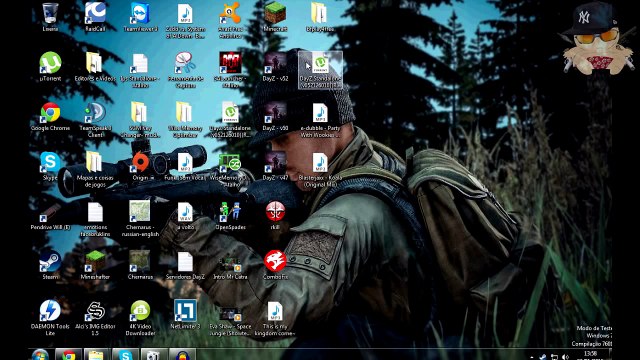Click the 13:58 taskbar clock

coord(590,355)
